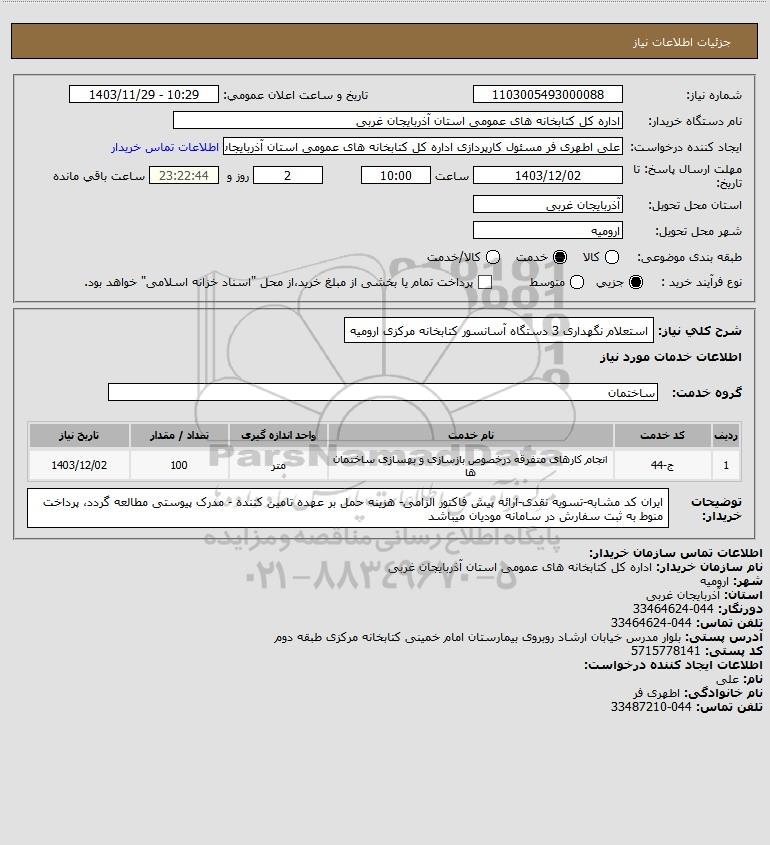Click the اطلاعات ایجاد کننده درخواست heading
This screenshot has width=770, height=845.
coord(674,665)
